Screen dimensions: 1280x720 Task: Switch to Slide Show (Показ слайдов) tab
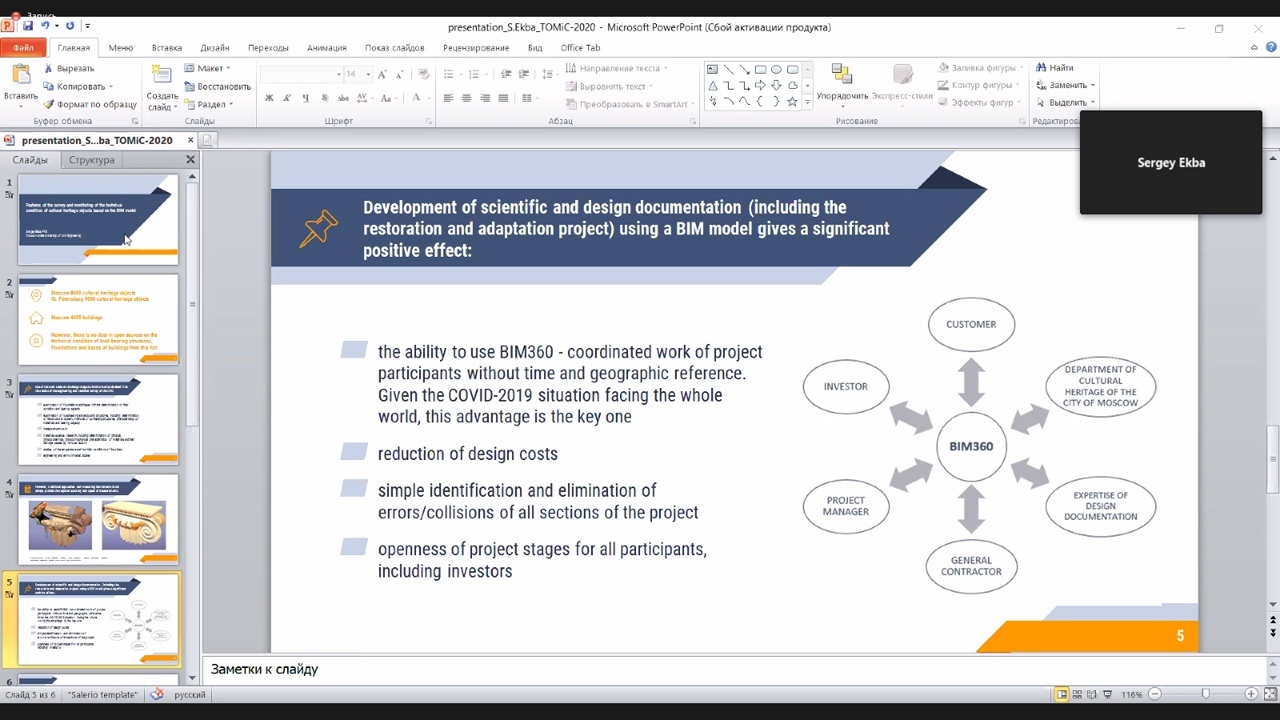pos(394,47)
